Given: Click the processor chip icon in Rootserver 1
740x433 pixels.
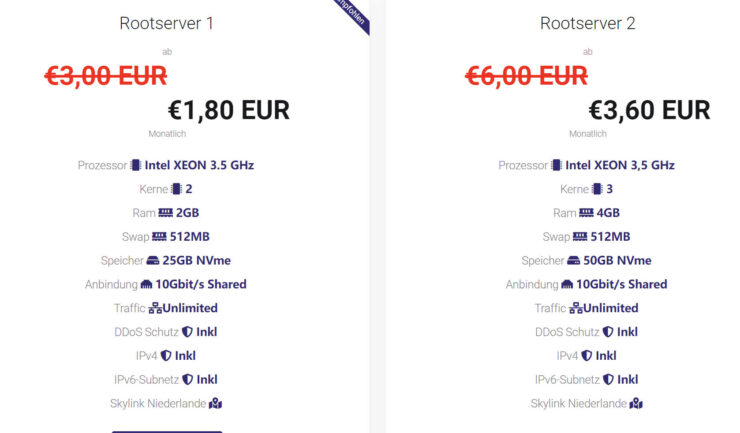Looking at the screenshot, I should 136,165.
